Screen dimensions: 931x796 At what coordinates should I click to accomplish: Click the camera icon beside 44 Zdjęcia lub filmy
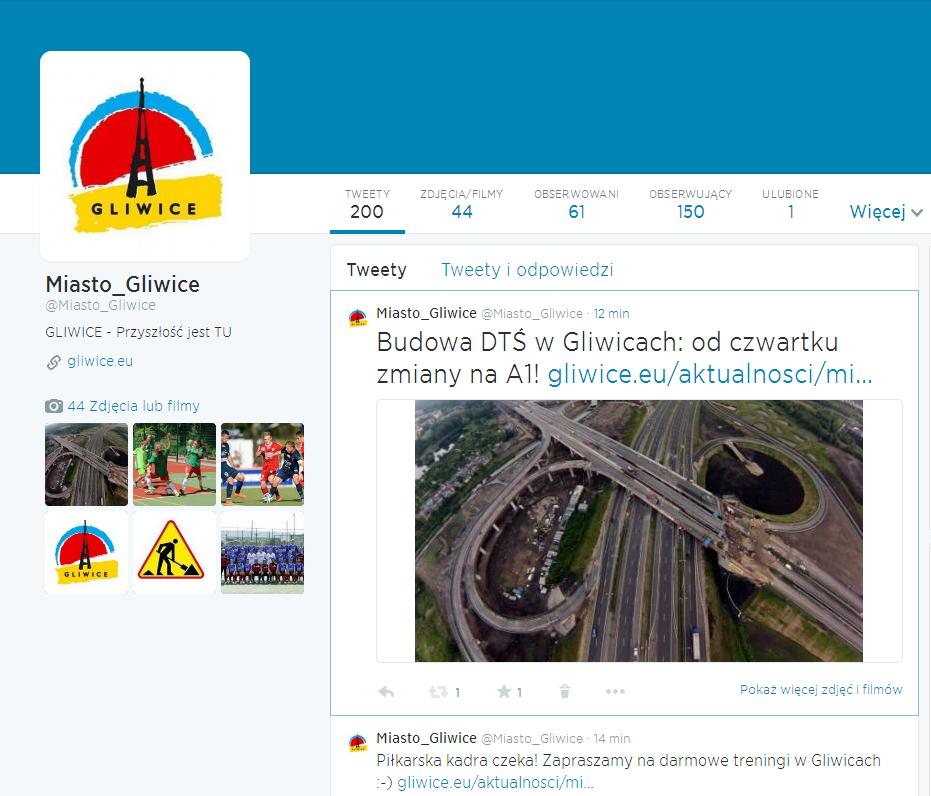coord(54,406)
